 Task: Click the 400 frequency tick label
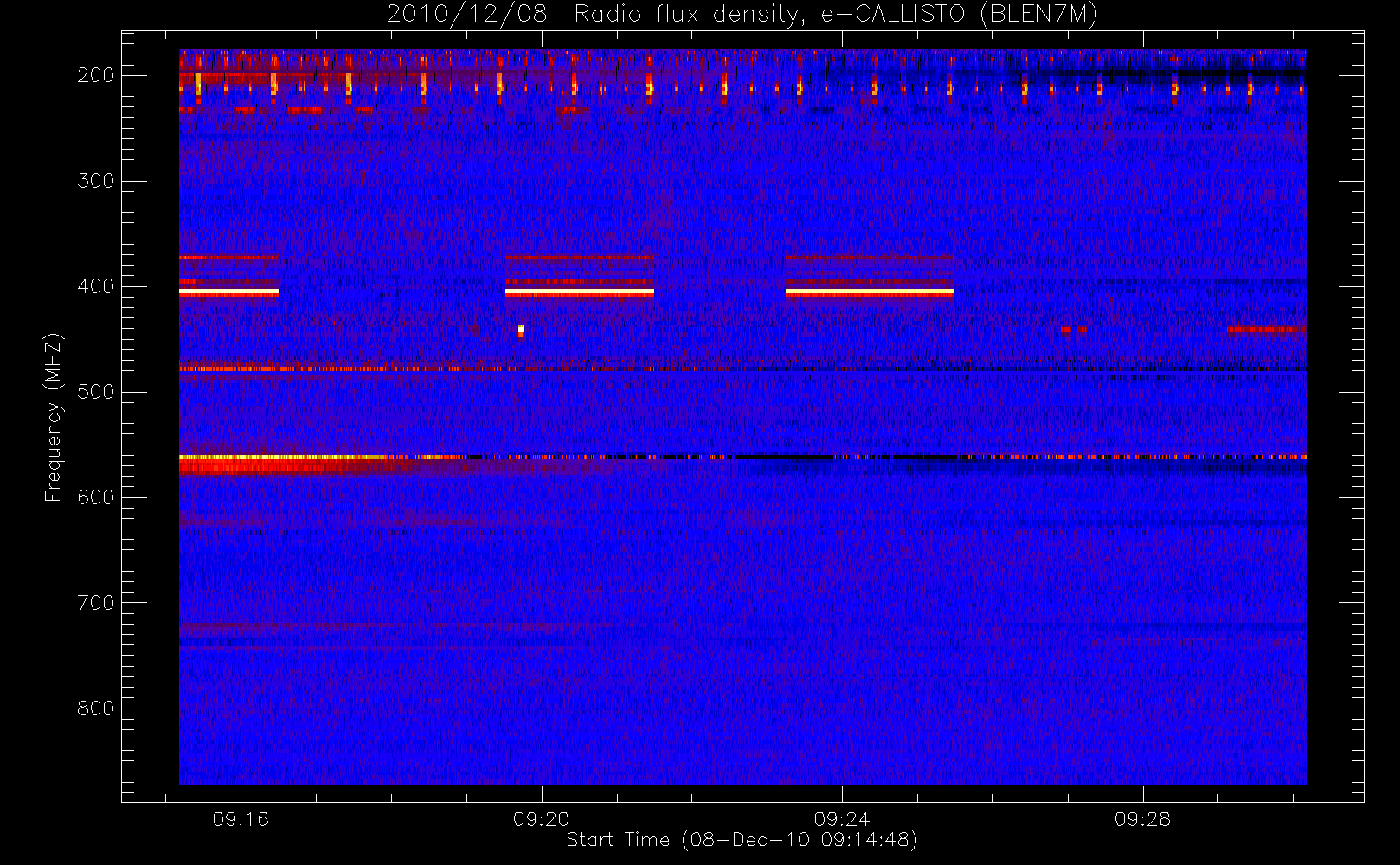[96, 286]
